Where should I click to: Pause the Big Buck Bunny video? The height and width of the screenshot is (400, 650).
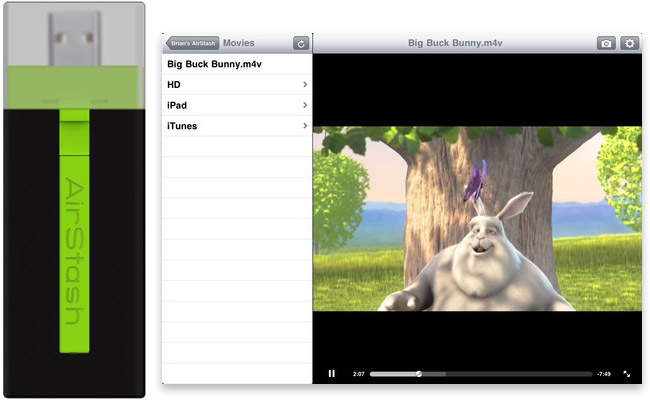click(x=332, y=374)
